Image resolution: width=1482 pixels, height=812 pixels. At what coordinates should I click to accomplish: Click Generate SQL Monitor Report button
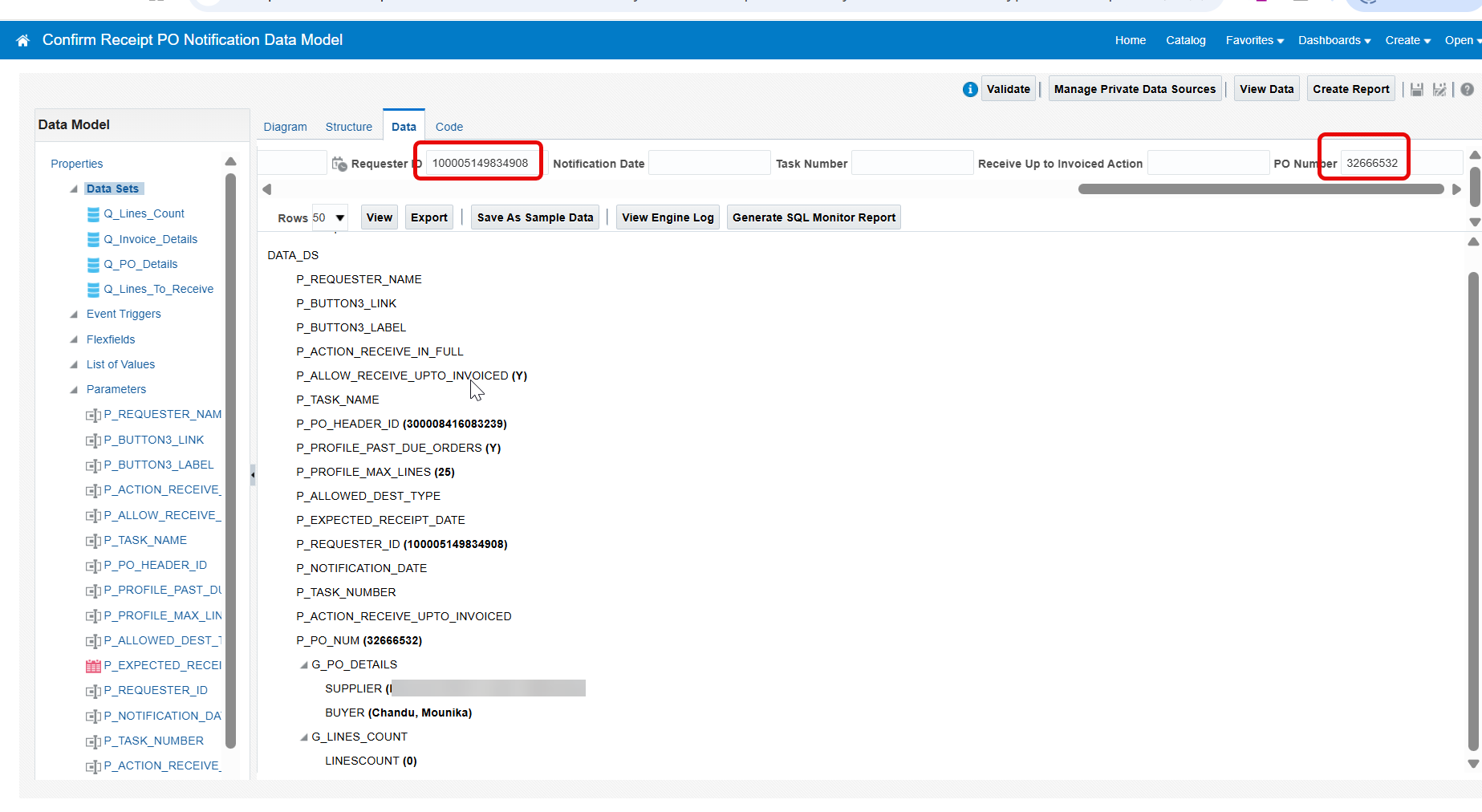click(814, 217)
